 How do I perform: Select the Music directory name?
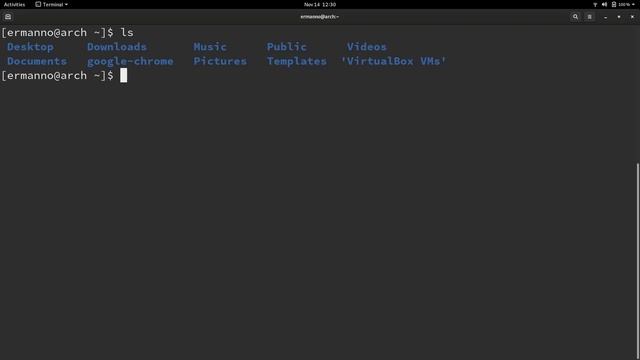210,47
